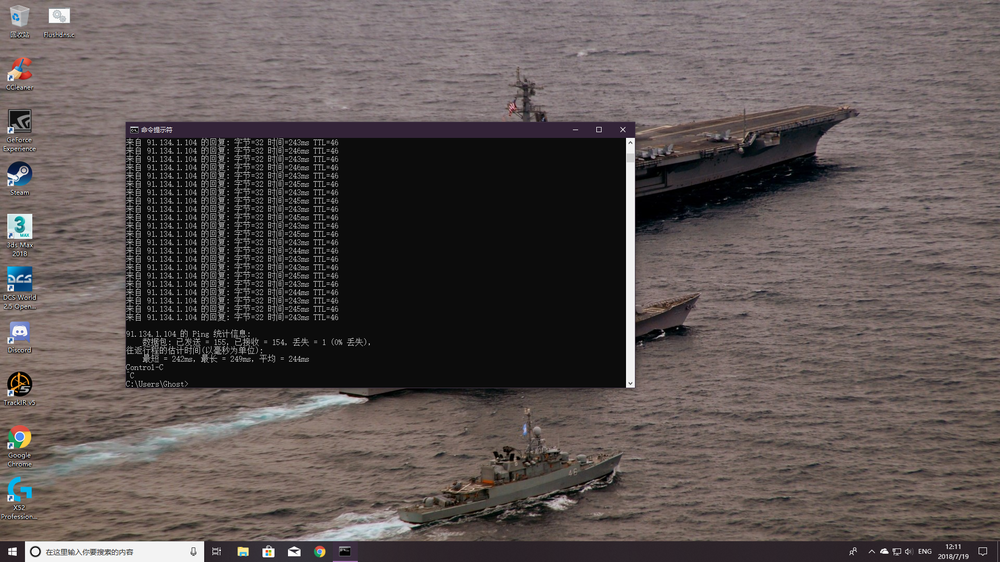Open the clock showing 12:11

tap(953, 551)
